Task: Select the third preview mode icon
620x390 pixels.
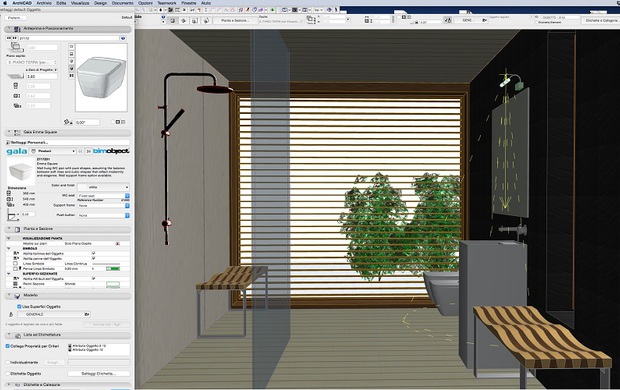Action: click(x=72, y=61)
